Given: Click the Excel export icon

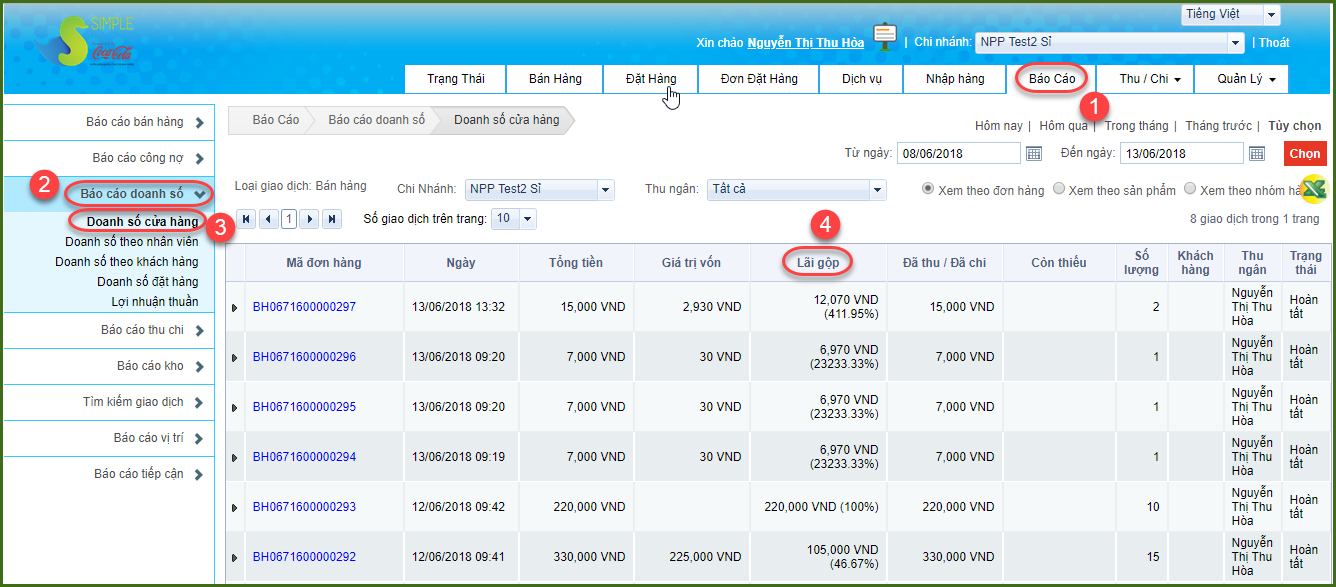Looking at the screenshot, I should pyautogui.click(x=1313, y=189).
